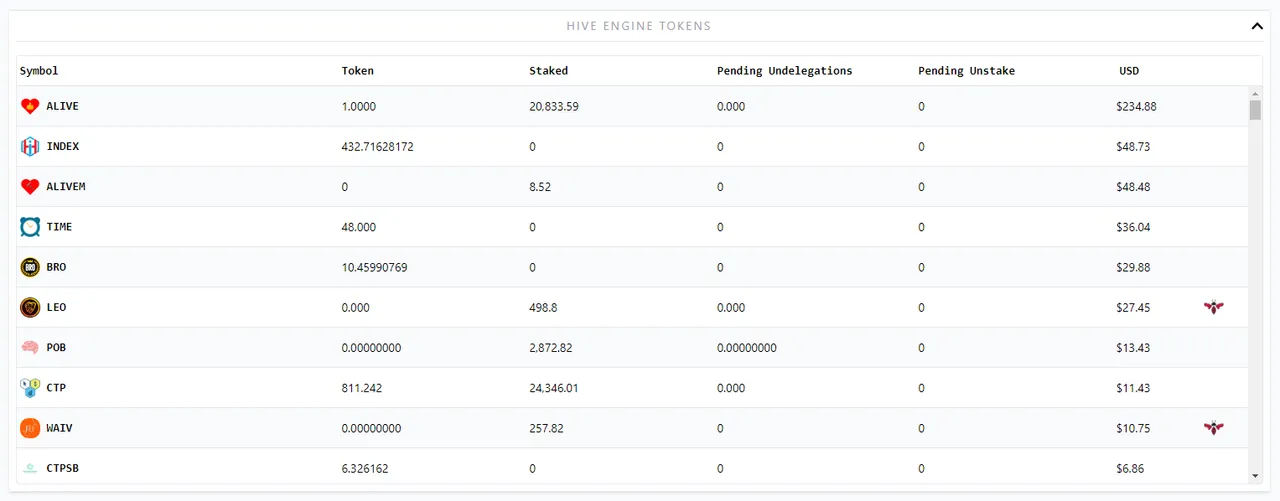Click the scrollbar up arrow

point(1255,93)
